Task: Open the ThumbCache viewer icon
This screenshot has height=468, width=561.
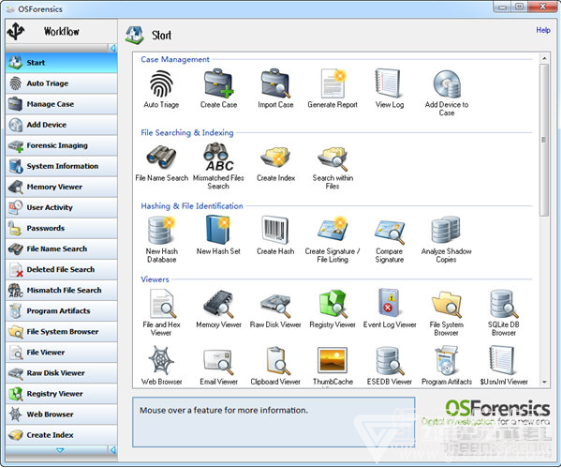Action: [x=332, y=360]
